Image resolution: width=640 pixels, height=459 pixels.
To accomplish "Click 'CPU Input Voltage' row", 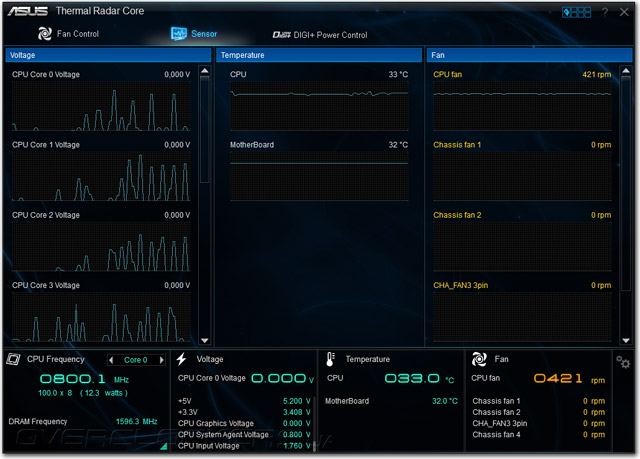I will point(244,446).
